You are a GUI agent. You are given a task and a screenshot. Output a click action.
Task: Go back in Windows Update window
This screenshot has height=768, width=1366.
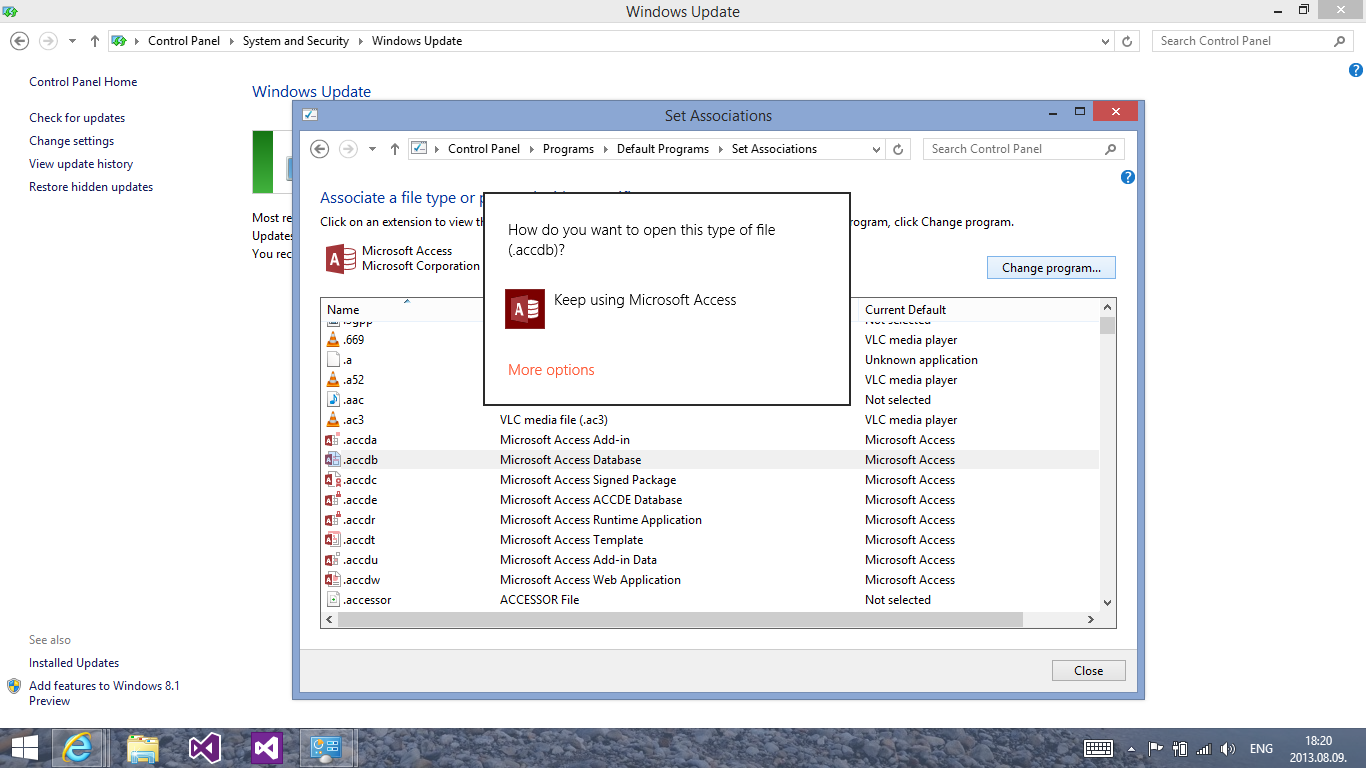(19, 41)
